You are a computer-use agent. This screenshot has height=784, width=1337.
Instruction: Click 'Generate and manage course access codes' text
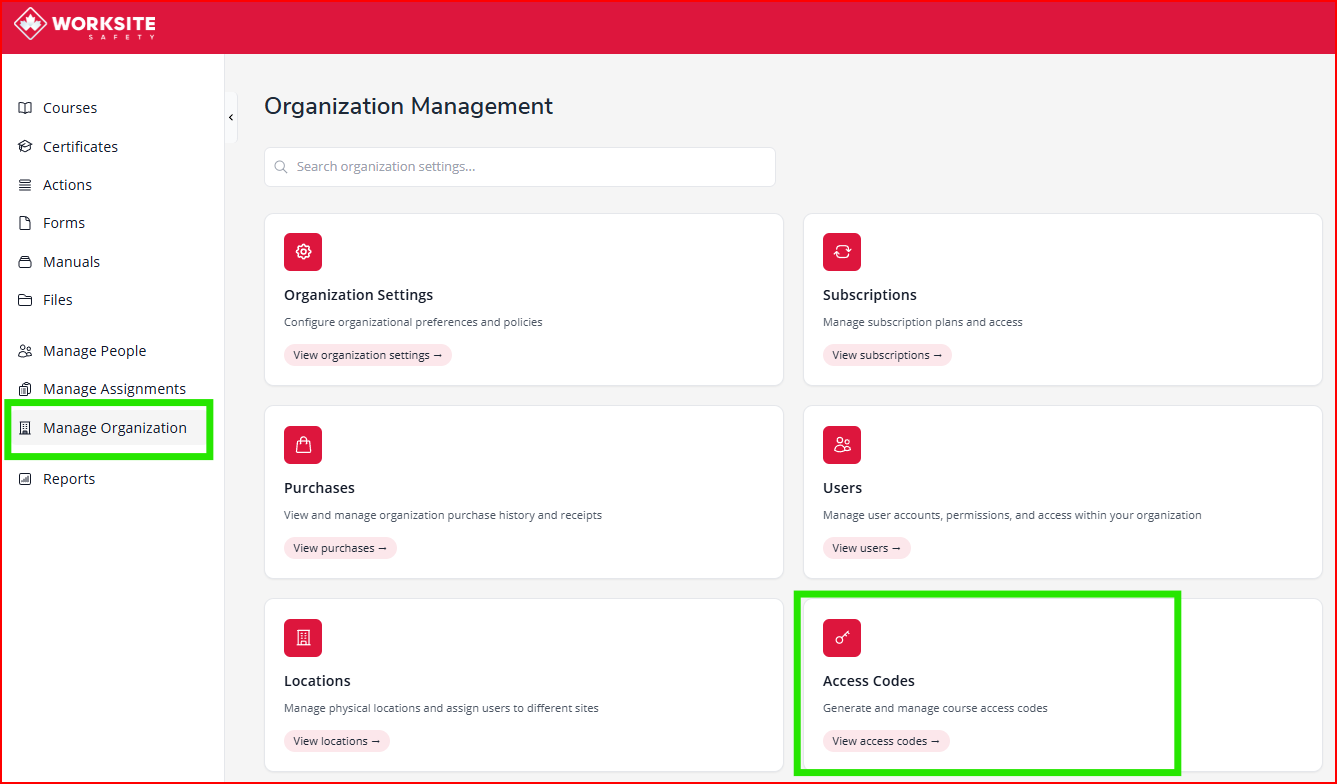(x=935, y=708)
